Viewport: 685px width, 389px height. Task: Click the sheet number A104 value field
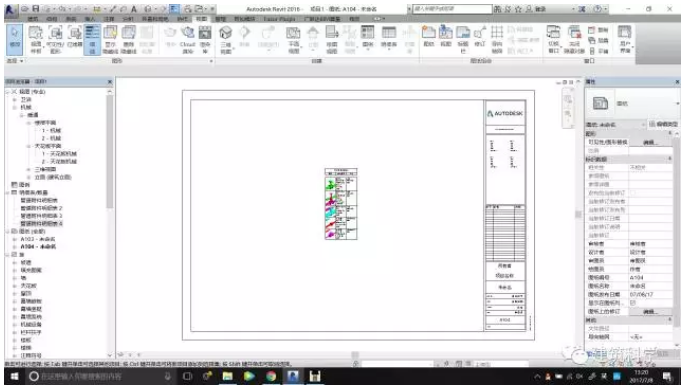click(650, 278)
